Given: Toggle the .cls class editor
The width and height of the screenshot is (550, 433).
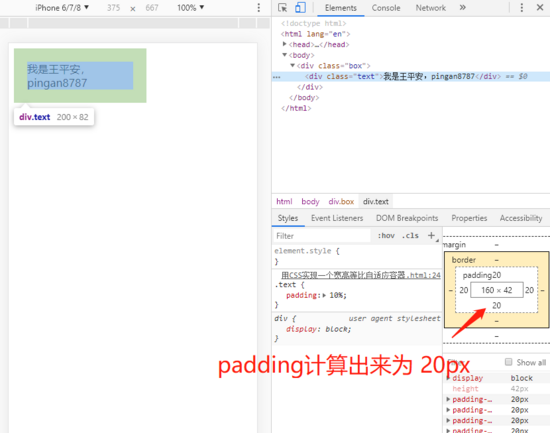Looking at the screenshot, I should coord(410,236).
